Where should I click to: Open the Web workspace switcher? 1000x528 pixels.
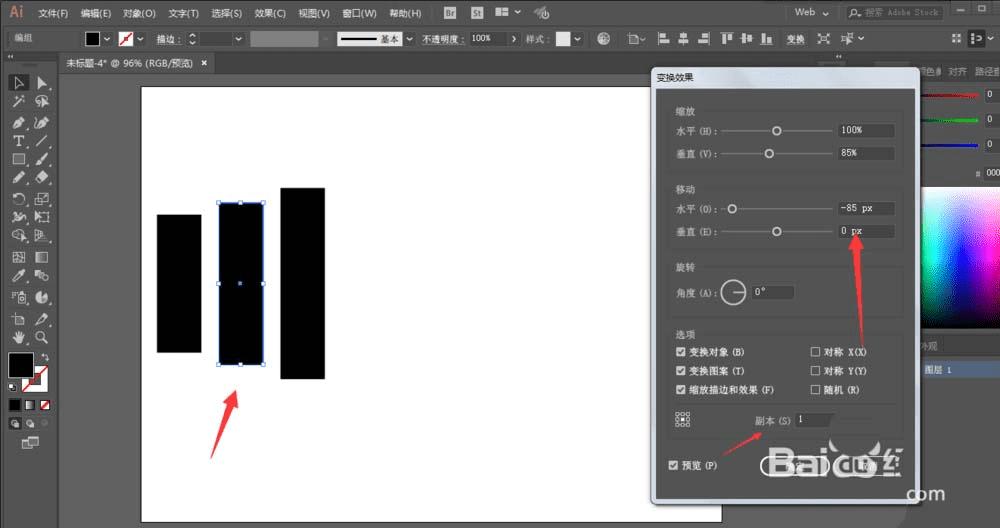click(812, 12)
